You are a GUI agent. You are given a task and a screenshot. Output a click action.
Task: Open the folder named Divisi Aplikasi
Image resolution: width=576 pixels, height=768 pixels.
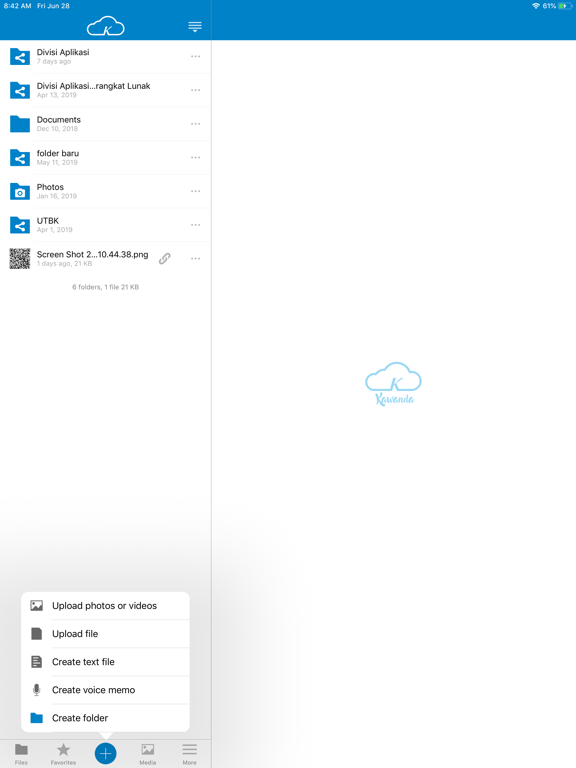pos(63,52)
